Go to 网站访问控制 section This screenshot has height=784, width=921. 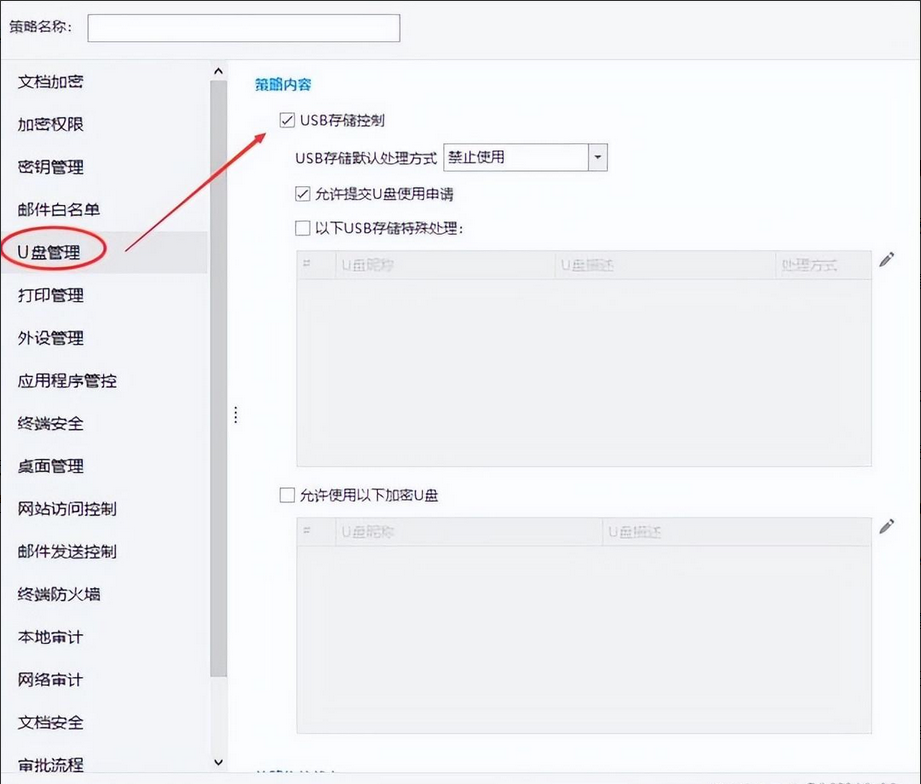point(67,509)
